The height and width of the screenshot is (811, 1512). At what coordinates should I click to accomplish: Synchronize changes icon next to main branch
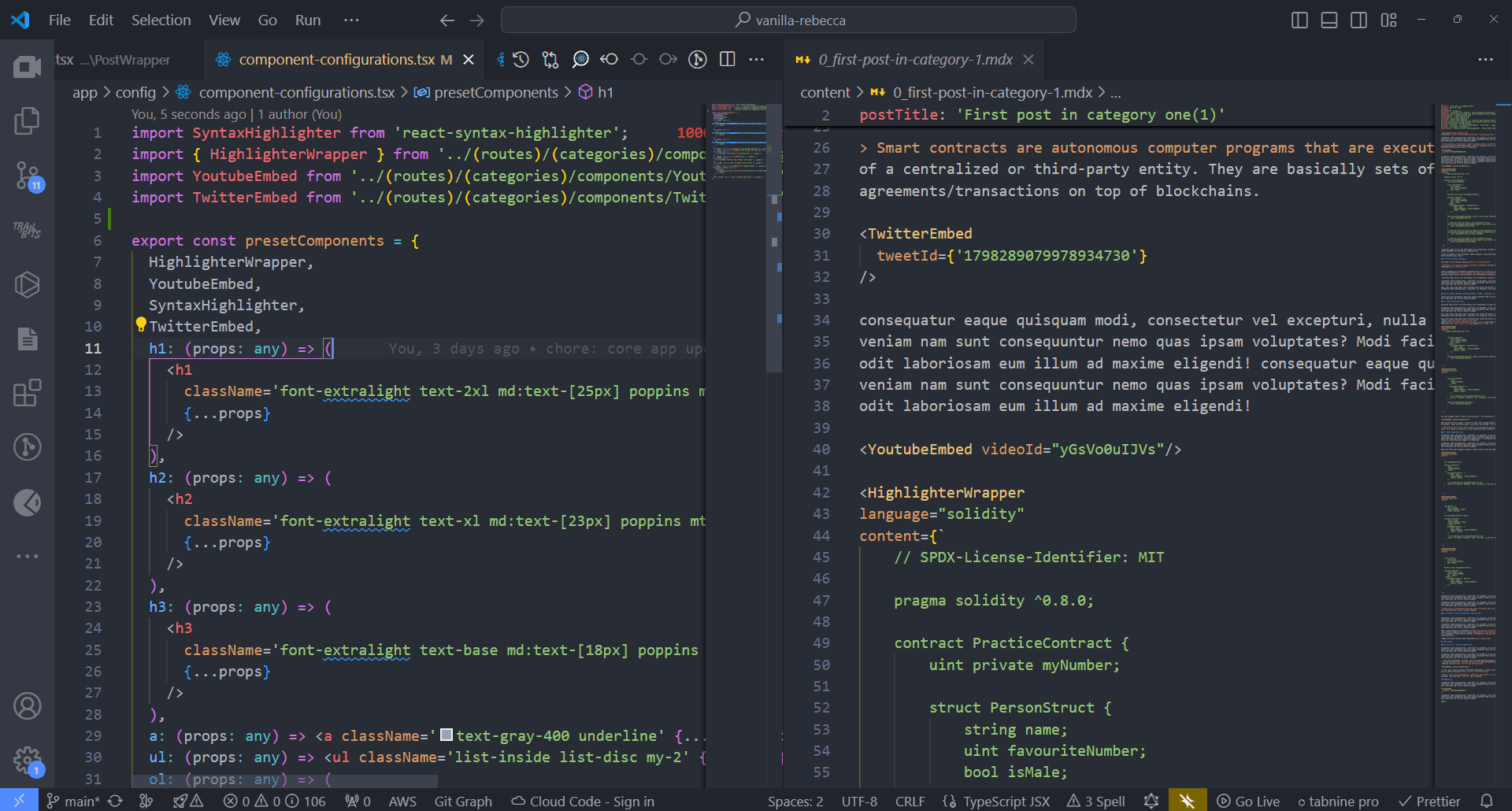115,801
